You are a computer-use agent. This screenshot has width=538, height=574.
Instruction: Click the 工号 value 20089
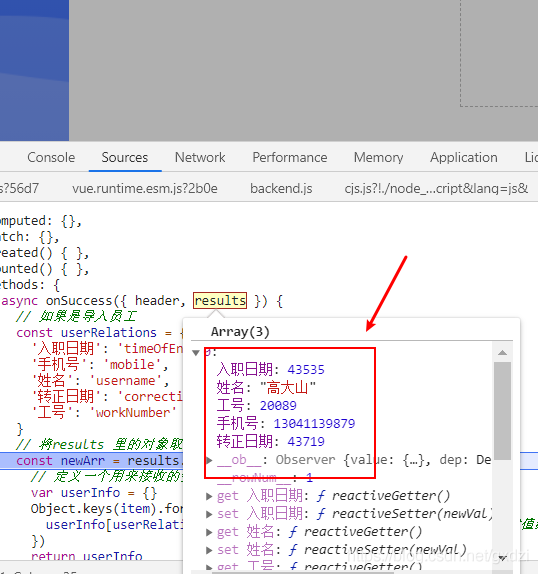(x=278, y=406)
